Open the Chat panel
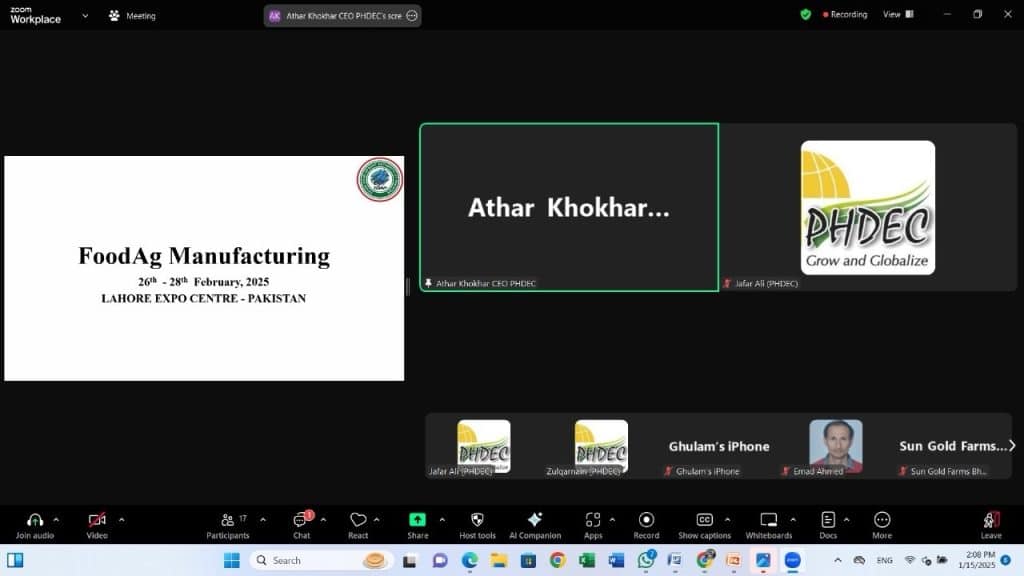1024x576 pixels. click(301, 521)
